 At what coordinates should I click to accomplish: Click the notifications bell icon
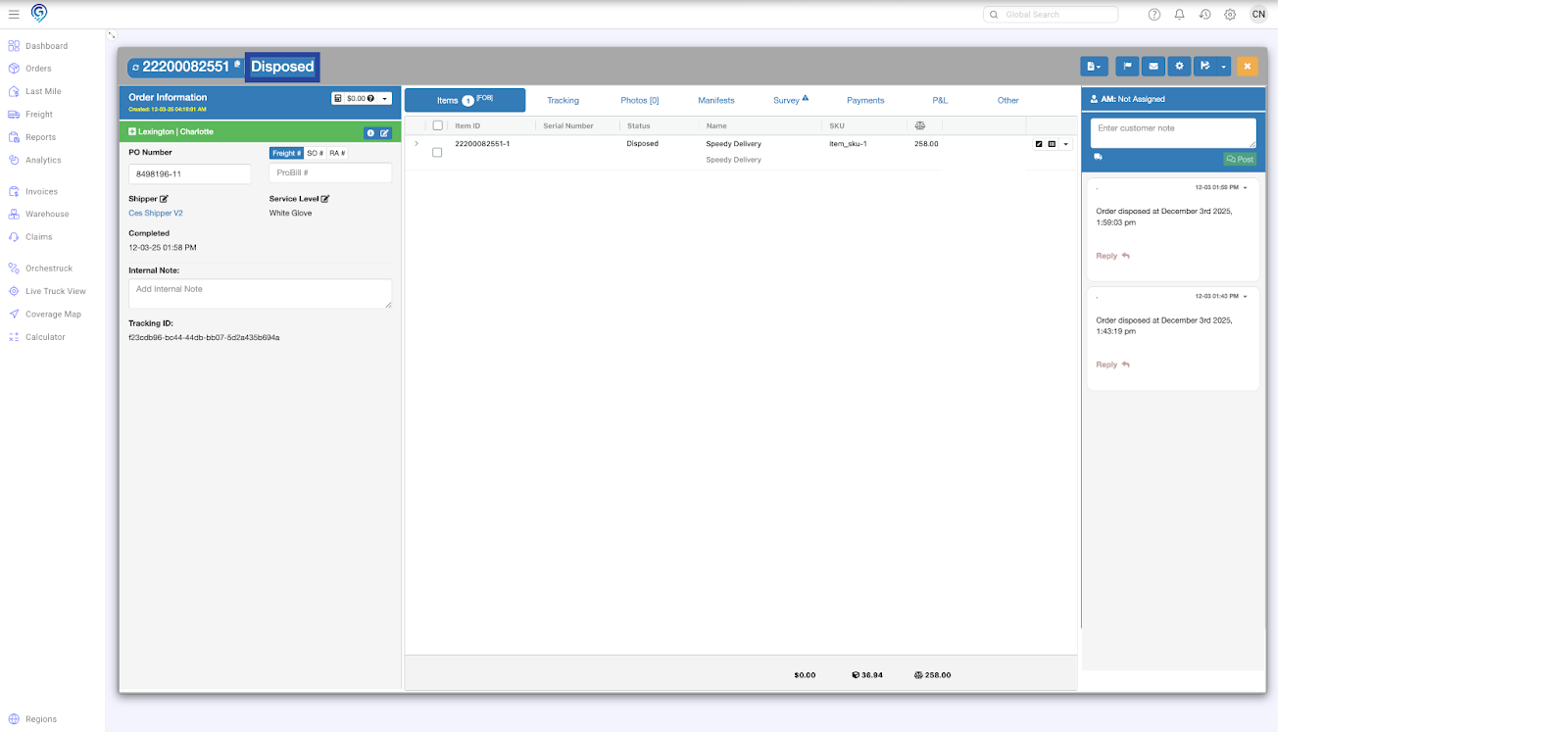coord(1179,15)
